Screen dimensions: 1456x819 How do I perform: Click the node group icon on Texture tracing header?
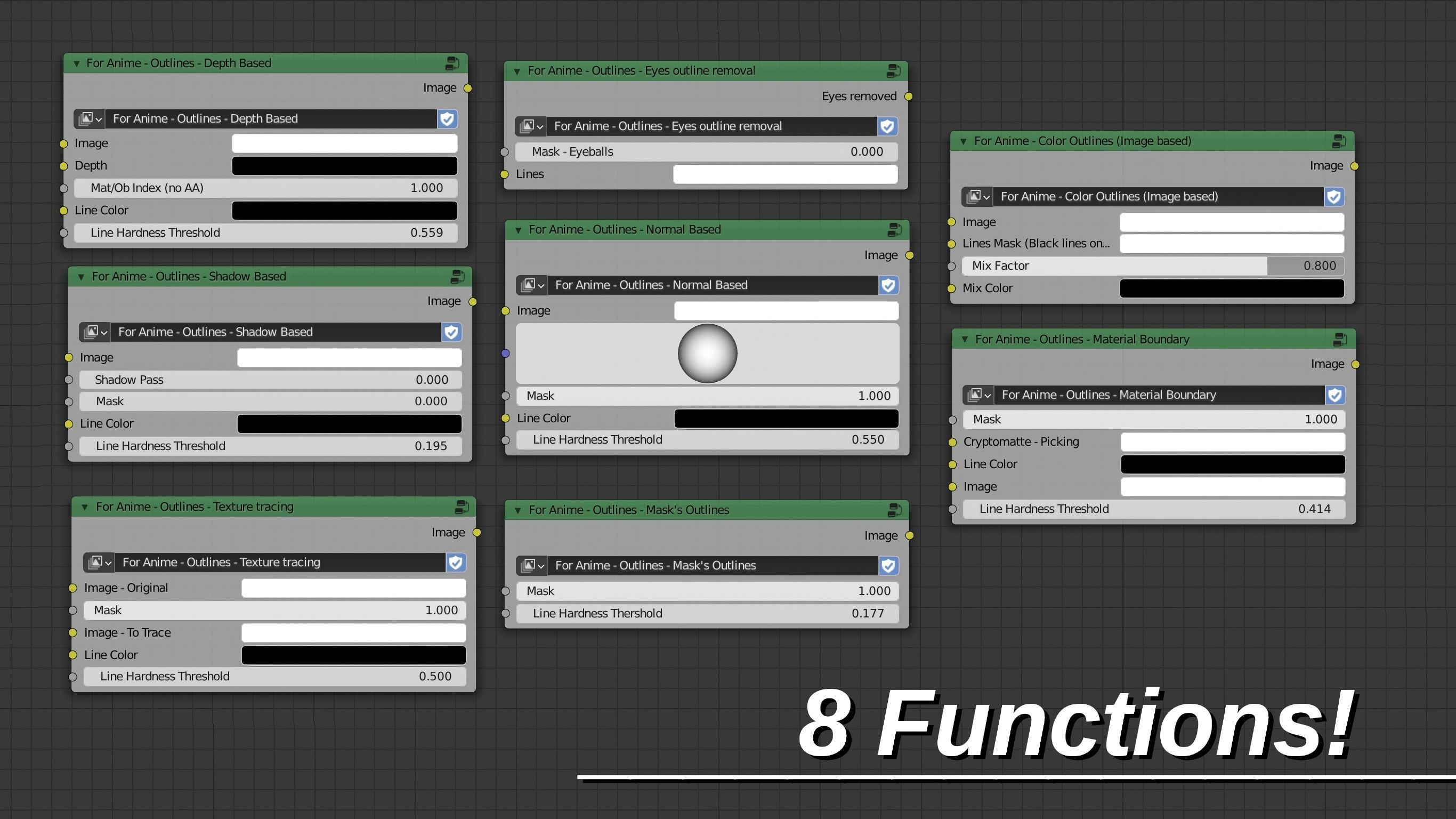462,507
